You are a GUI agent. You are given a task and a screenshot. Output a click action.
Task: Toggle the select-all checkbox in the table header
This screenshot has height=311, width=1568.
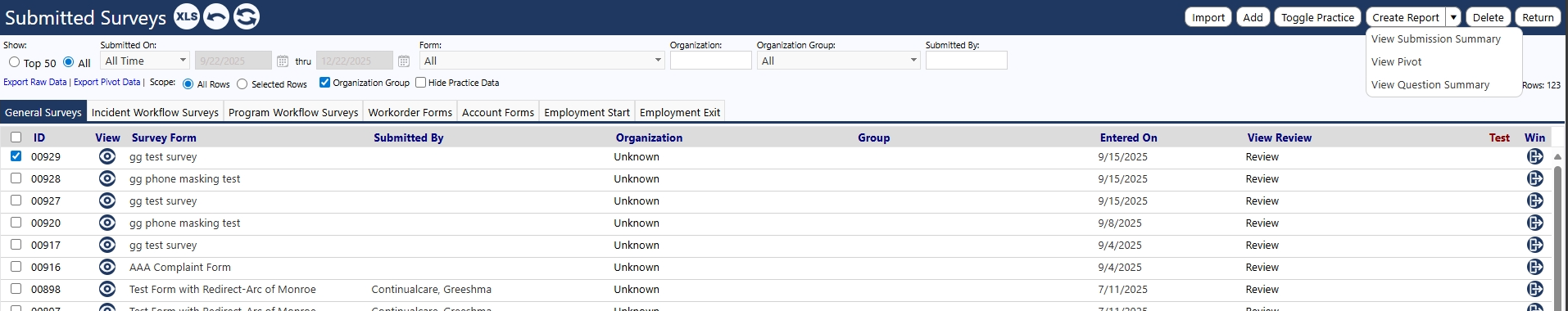(16, 137)
